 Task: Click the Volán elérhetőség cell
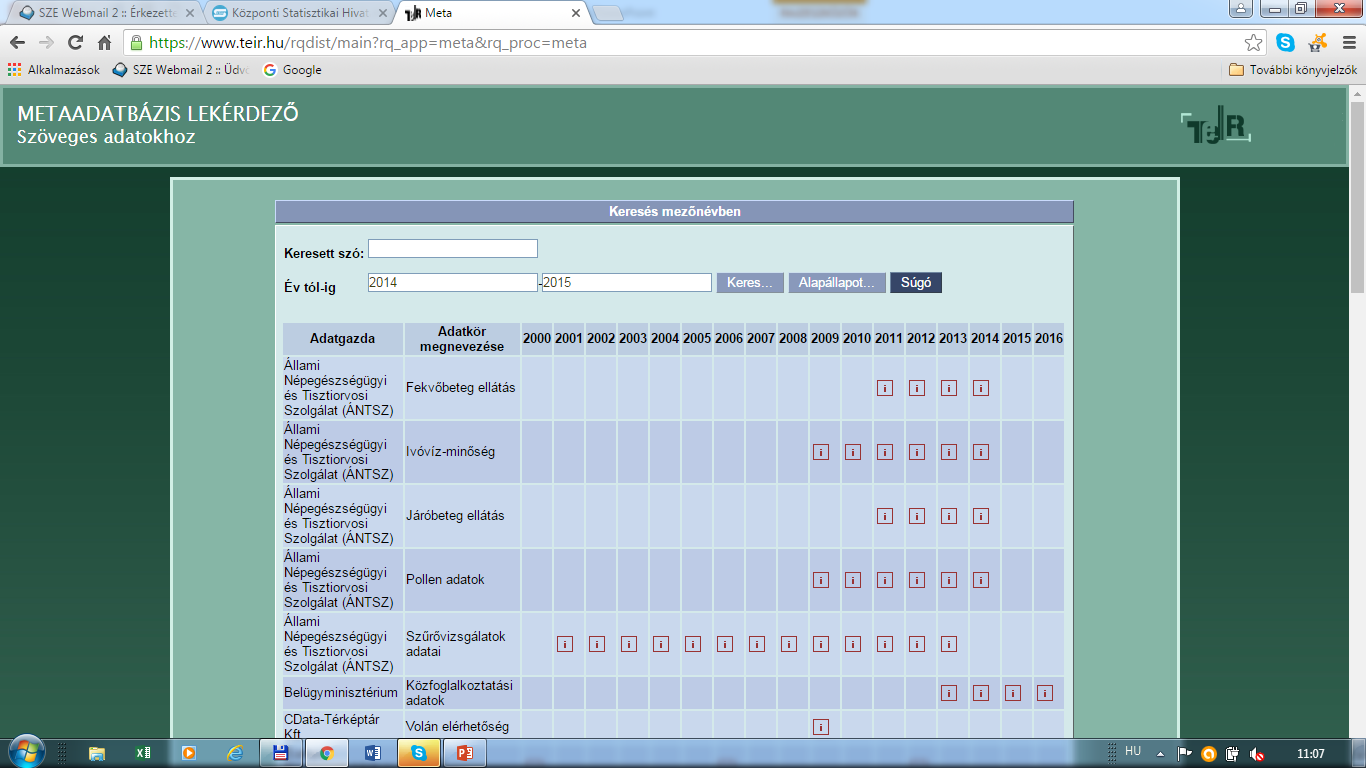tap(461, 727)
